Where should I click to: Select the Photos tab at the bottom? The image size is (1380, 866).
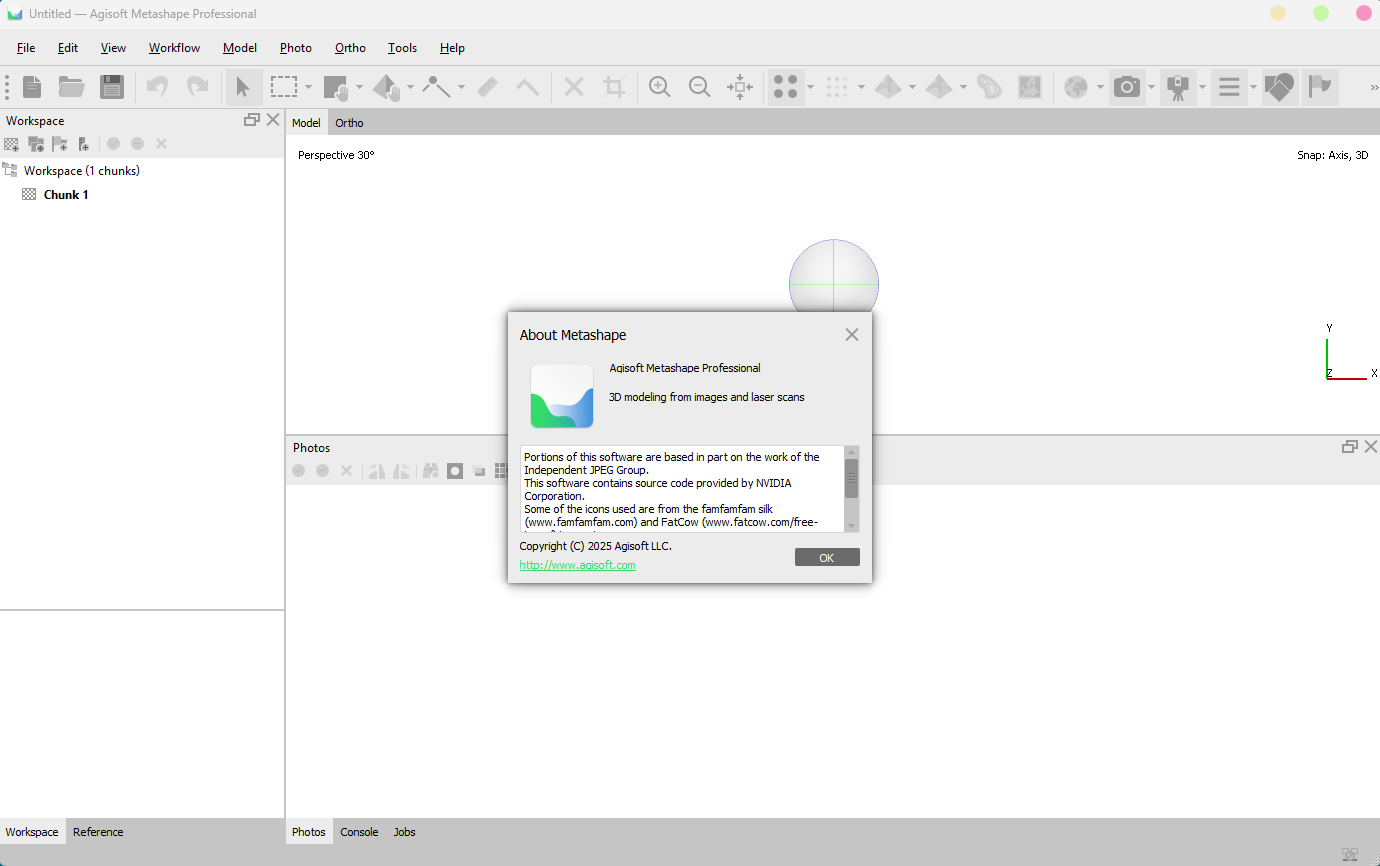click(x=309, y=832)
